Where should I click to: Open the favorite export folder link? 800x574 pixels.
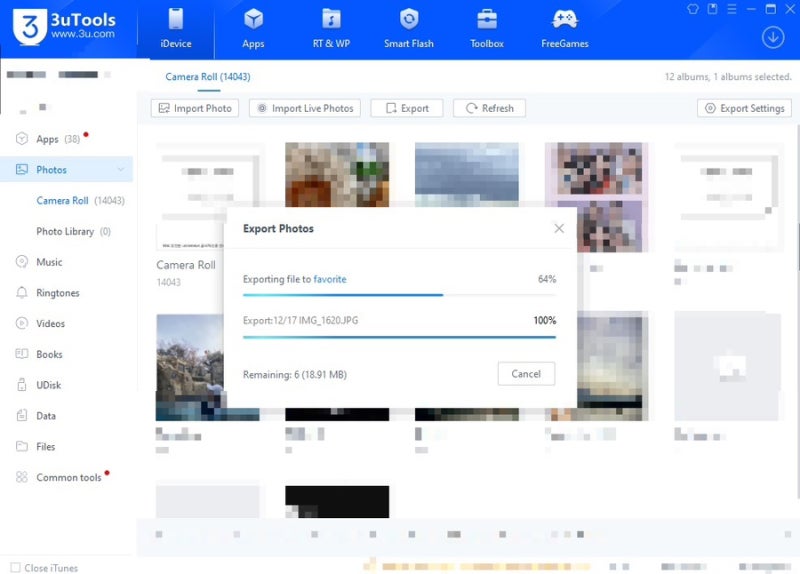tap(330, 279)
